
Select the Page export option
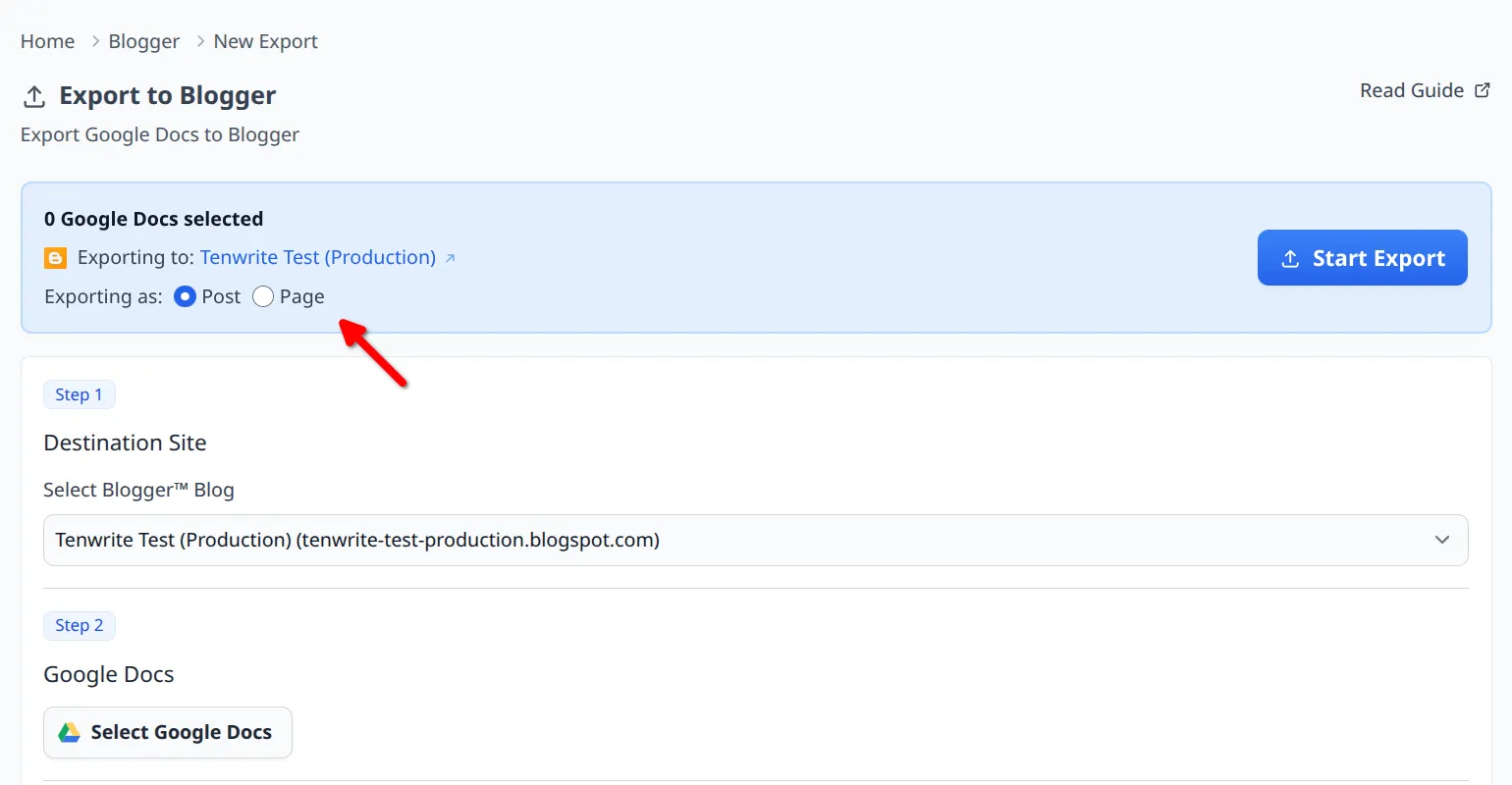point(261,295)
